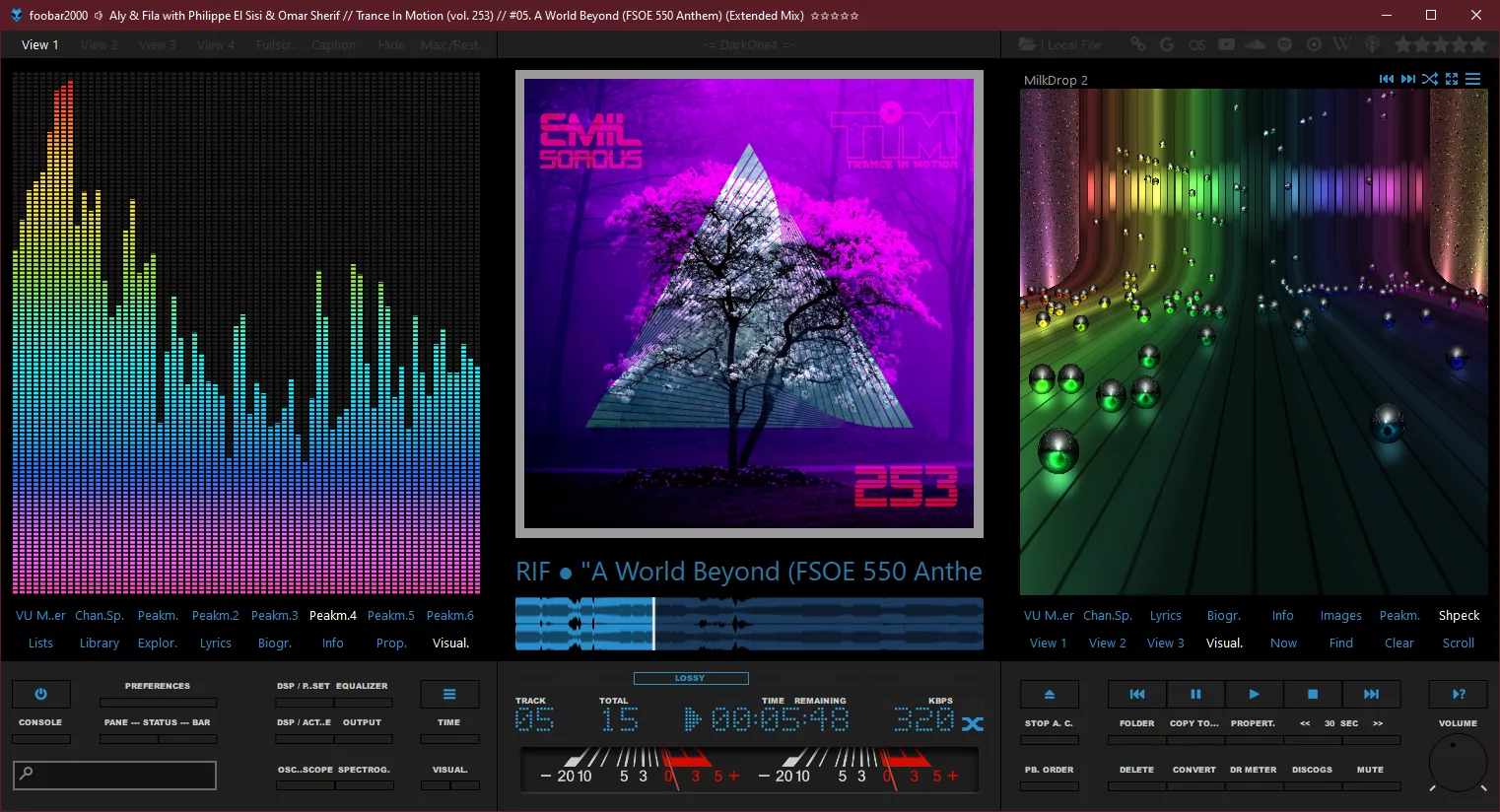Click the album cover art

(749, 304)
